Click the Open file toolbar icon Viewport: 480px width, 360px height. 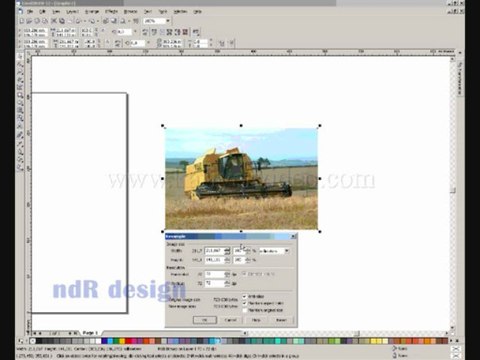(29, 21)
